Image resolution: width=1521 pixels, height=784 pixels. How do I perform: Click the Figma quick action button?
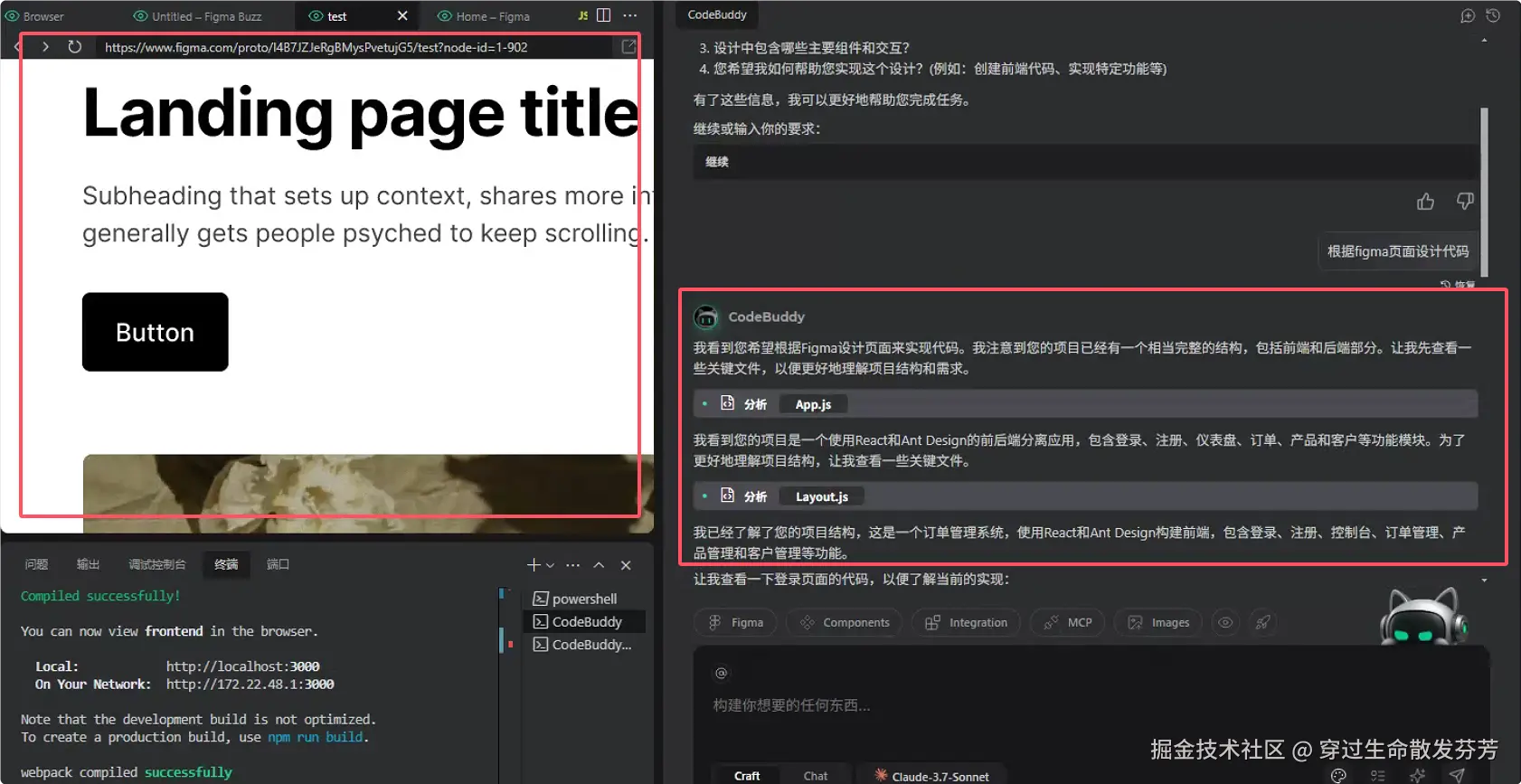735,622
